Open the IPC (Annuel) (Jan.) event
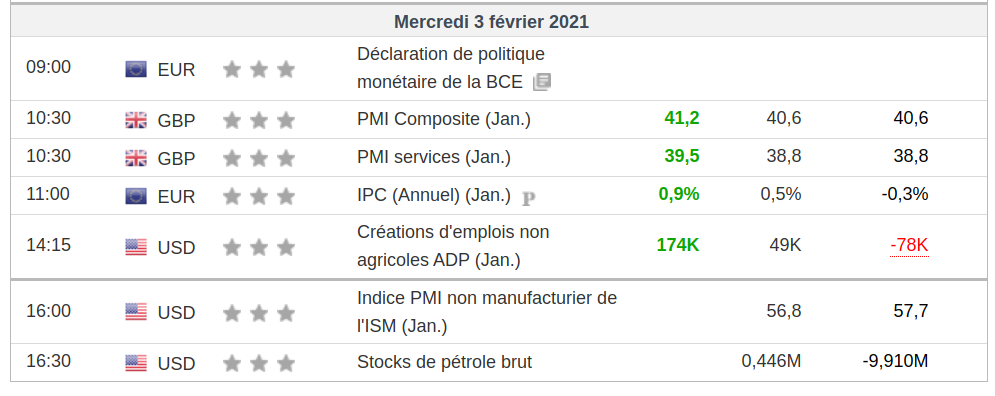This screenshot has height=396, width=995. 433,195
